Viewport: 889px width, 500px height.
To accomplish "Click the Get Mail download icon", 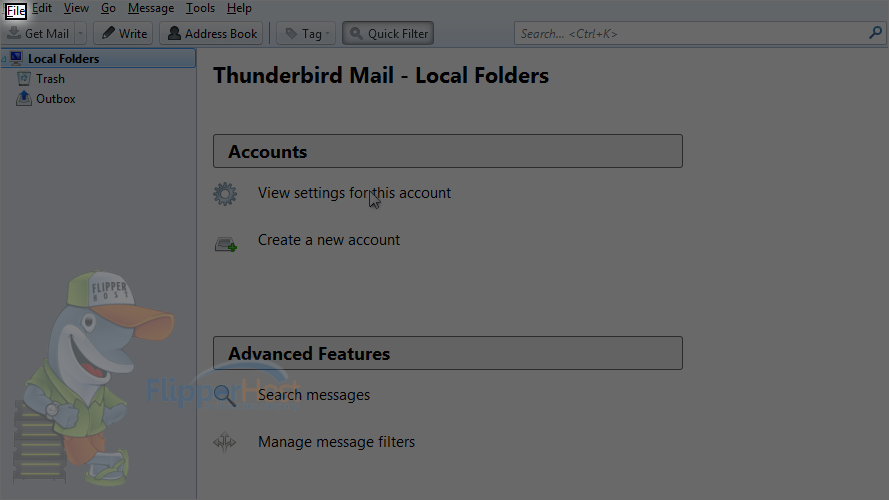I will point(14,33).
